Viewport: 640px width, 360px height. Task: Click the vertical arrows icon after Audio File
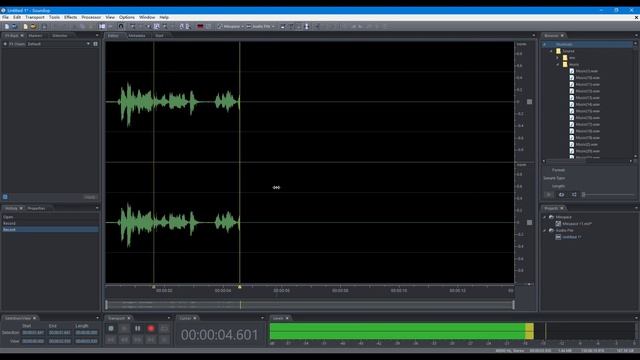[x=307, y=27]
